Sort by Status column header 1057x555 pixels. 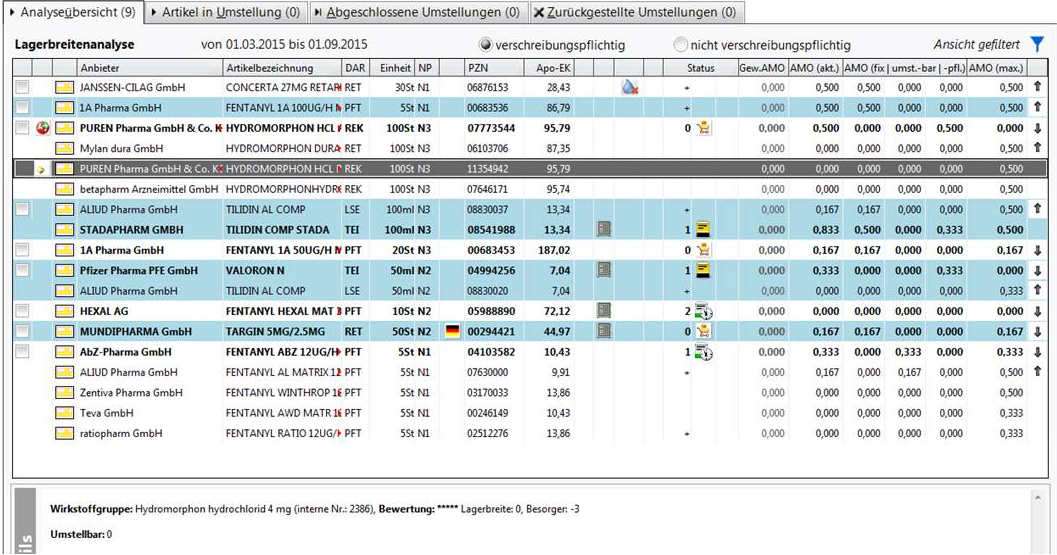coord(700,68)
